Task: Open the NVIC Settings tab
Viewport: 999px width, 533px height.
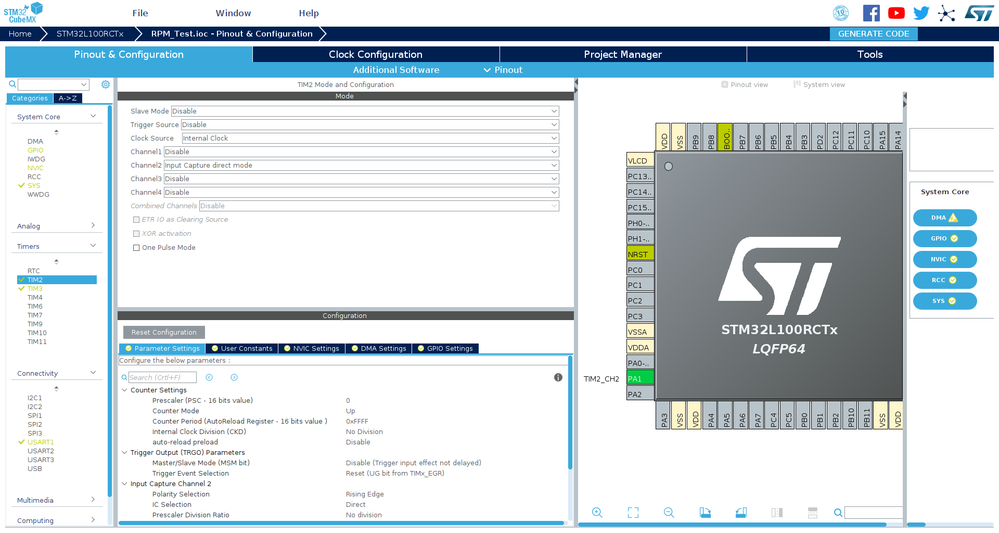Action: (x=312, y=348)
